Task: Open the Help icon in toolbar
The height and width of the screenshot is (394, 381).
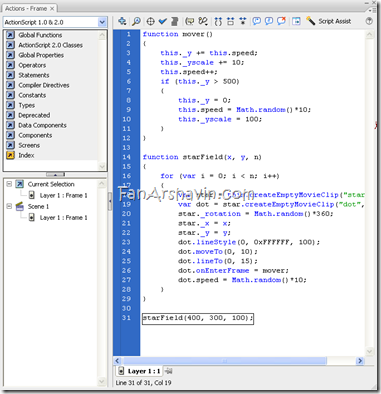Action: (x=369, y=21)
